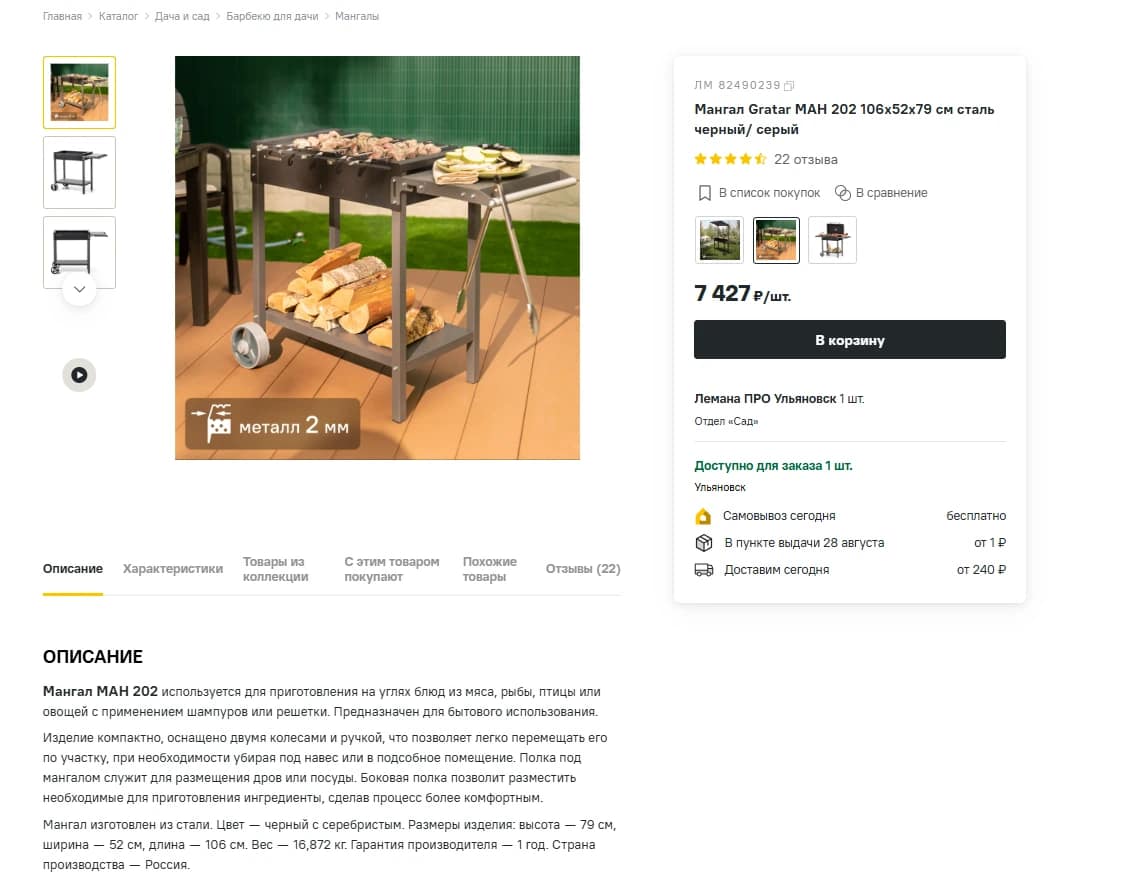Screen dimensions: 1147x890
Task: Select the second gallery thumbnail of the grill
Action: click(x=80, y=173)
